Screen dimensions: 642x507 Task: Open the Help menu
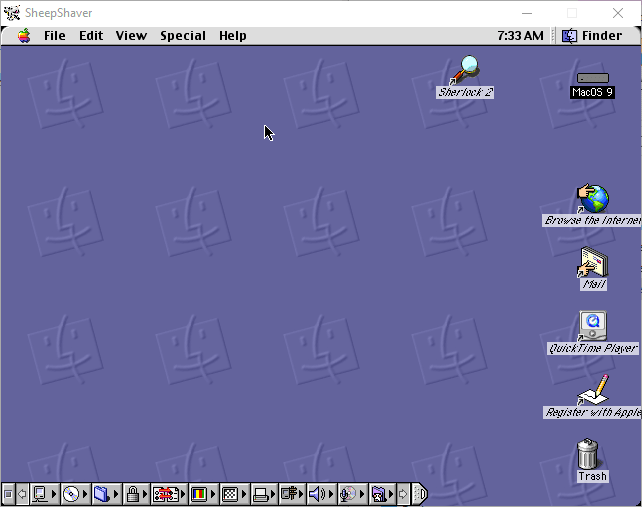tap(233, 36)
